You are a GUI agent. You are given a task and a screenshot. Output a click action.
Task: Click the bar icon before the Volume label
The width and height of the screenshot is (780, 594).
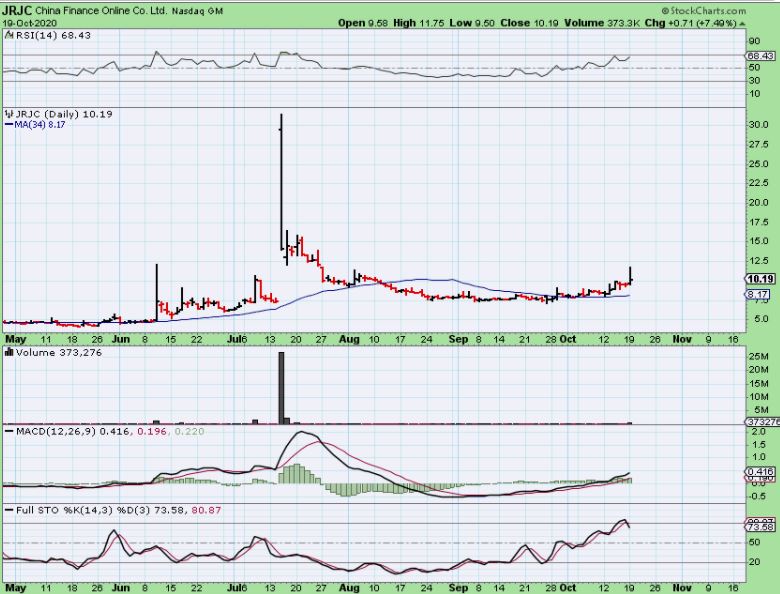pyautogui.click(x=8, y=352)
